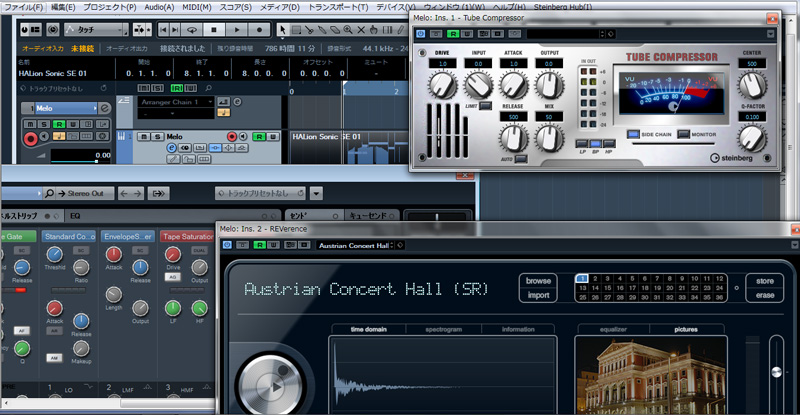Select HP filter in Tube Compressor

pos(608,143)
